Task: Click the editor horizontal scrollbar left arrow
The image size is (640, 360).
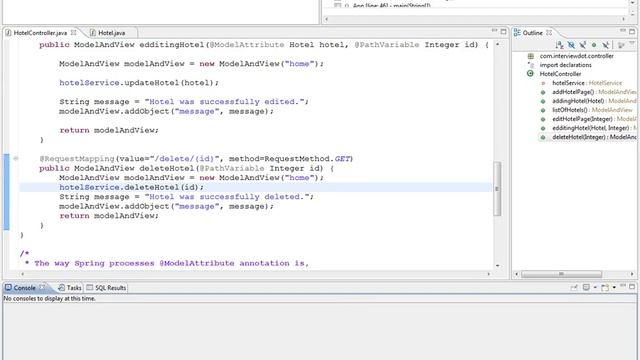Action: coord(22,274)
